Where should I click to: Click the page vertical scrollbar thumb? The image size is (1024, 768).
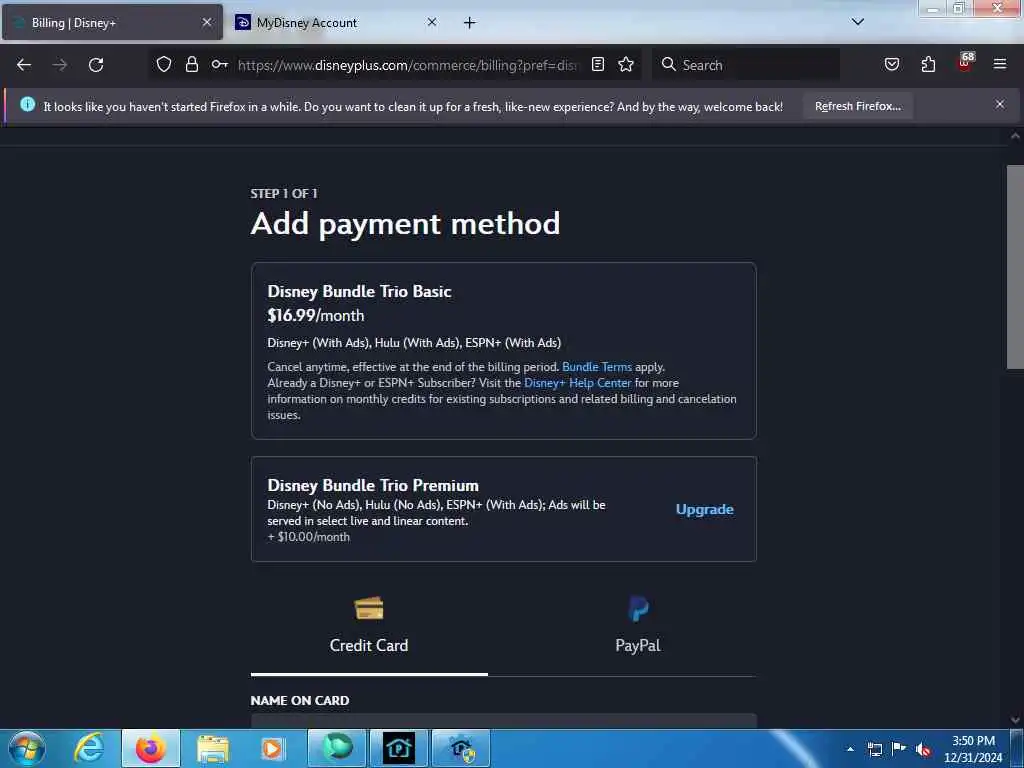pyautogui.click(x=1015, y=266)
